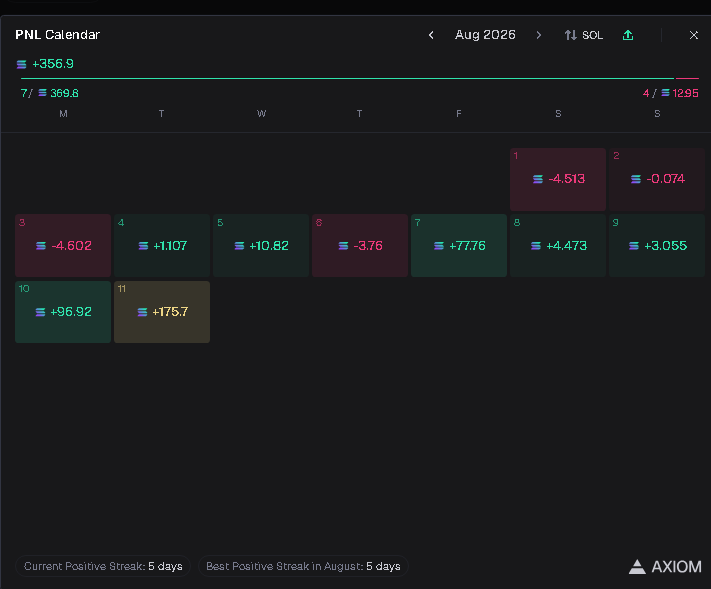Screen dimensions: 711x589
Task: Open highlighted day 11 cell with +175.7
Action: 162,312
